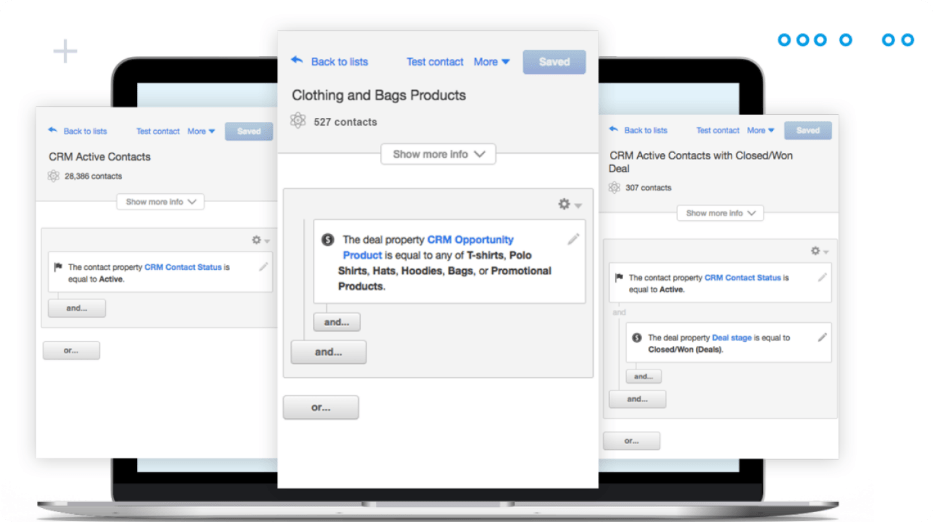Click Test contact in Closed/Won Deal panel
The height and width of the screenshot is (522, 933).
(718, 130)
